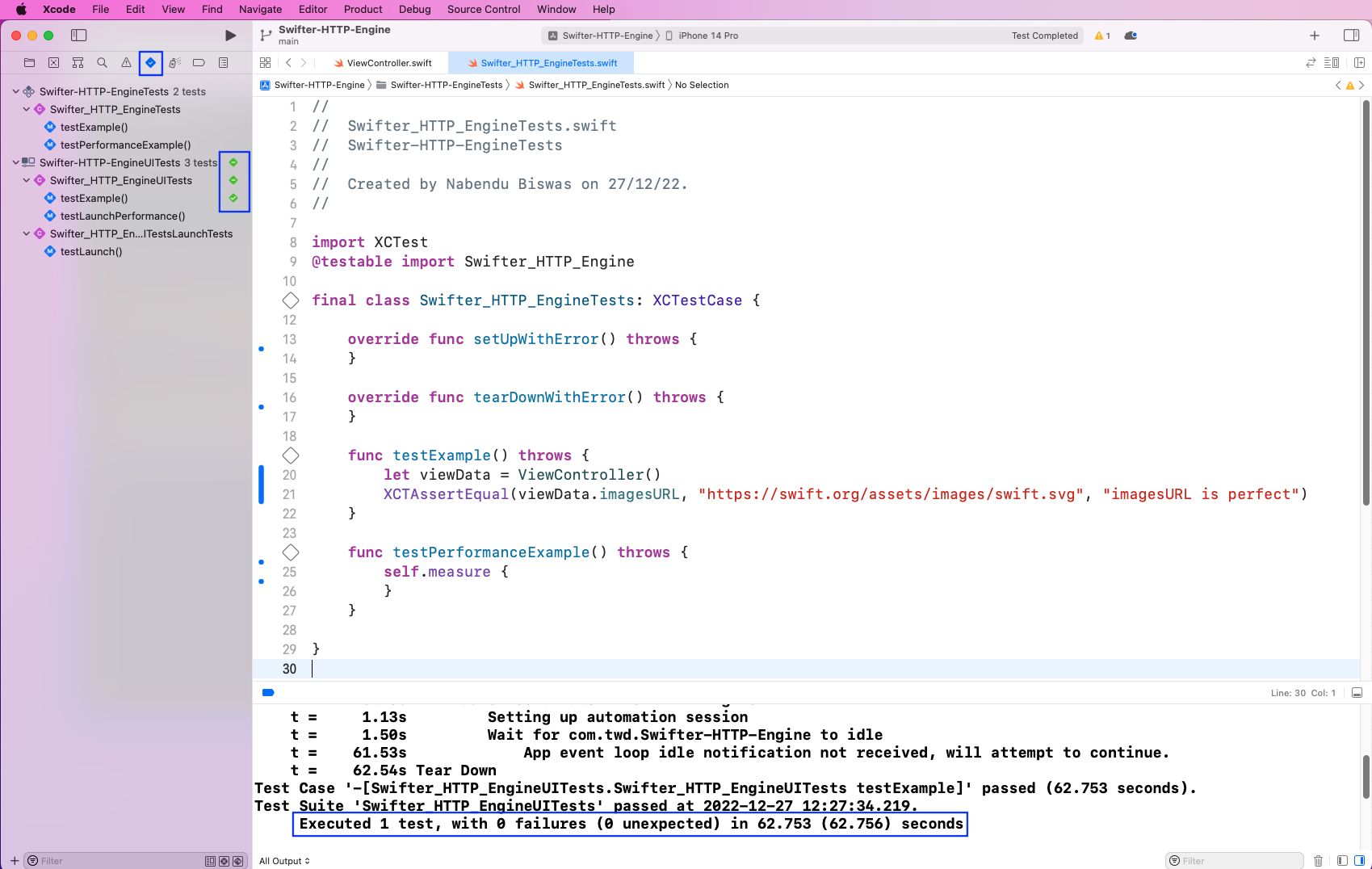Select the Swifter_HTTP_EngineTests.swift tab
This screenshot has height=869, width=1372.
tap(541, 62)
